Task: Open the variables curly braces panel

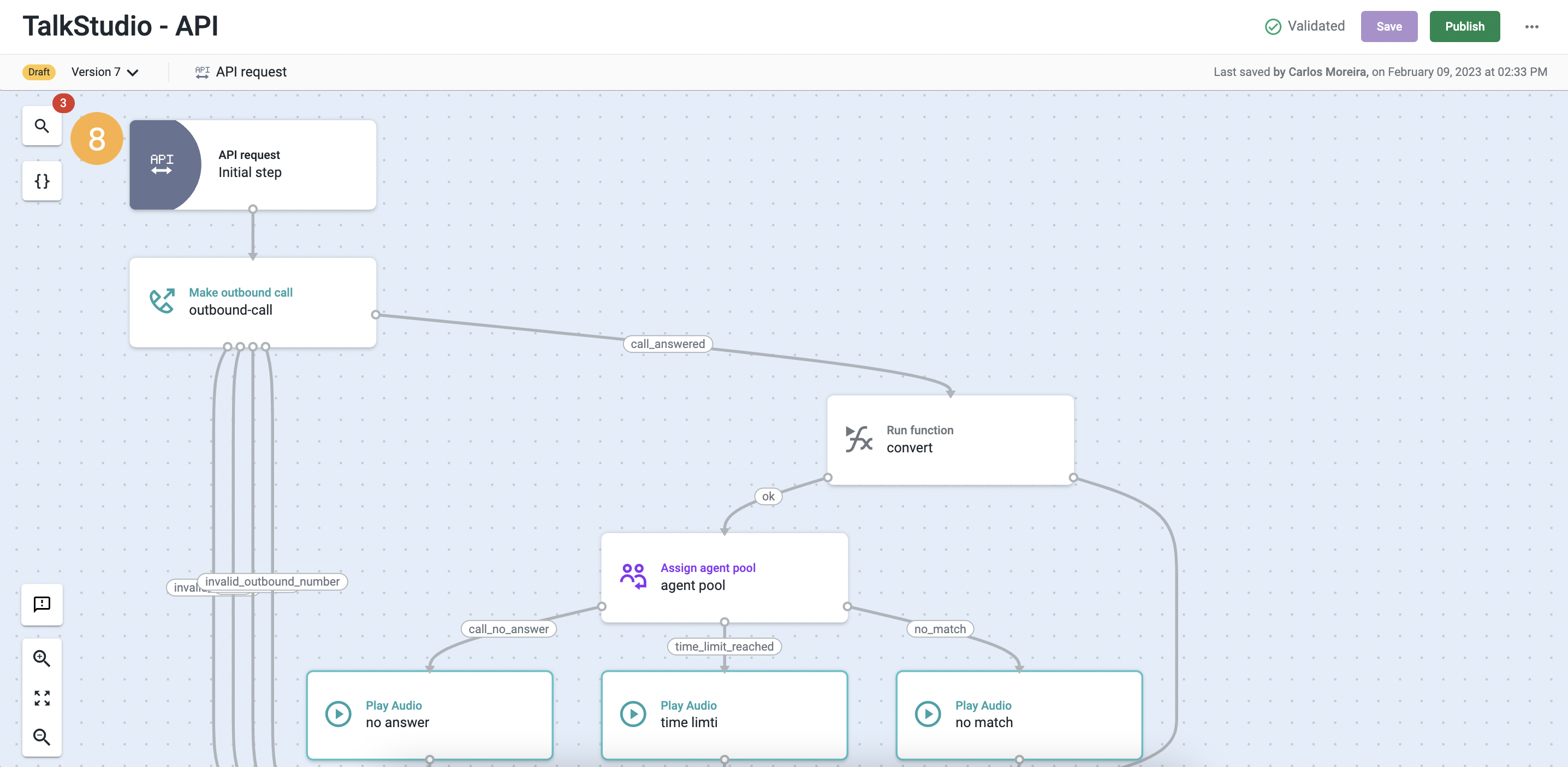Action: pos(41,181)
